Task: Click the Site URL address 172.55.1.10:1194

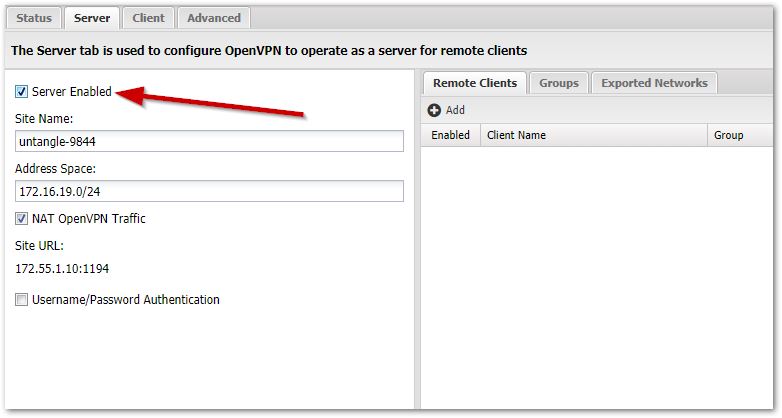Action: pyautogui.click(x=63, y=269)
